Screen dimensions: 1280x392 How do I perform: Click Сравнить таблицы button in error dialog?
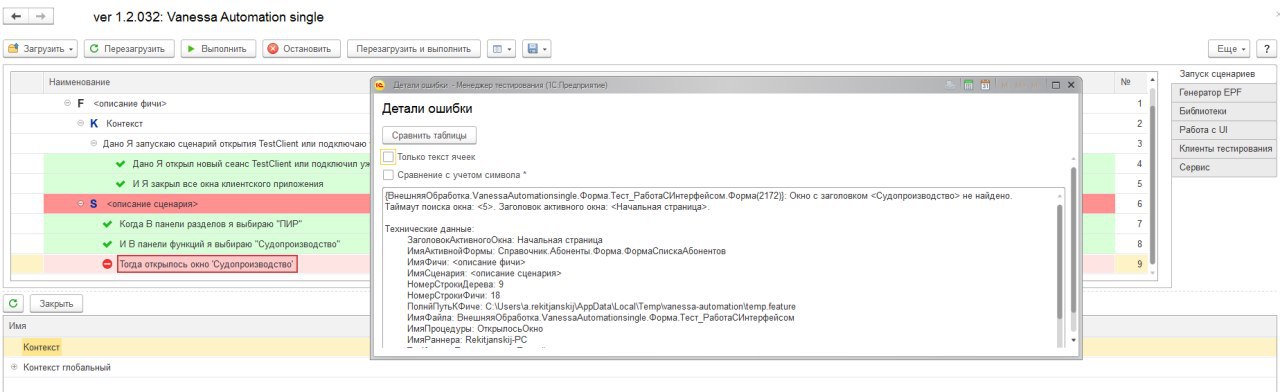click(x=429, y=135)
